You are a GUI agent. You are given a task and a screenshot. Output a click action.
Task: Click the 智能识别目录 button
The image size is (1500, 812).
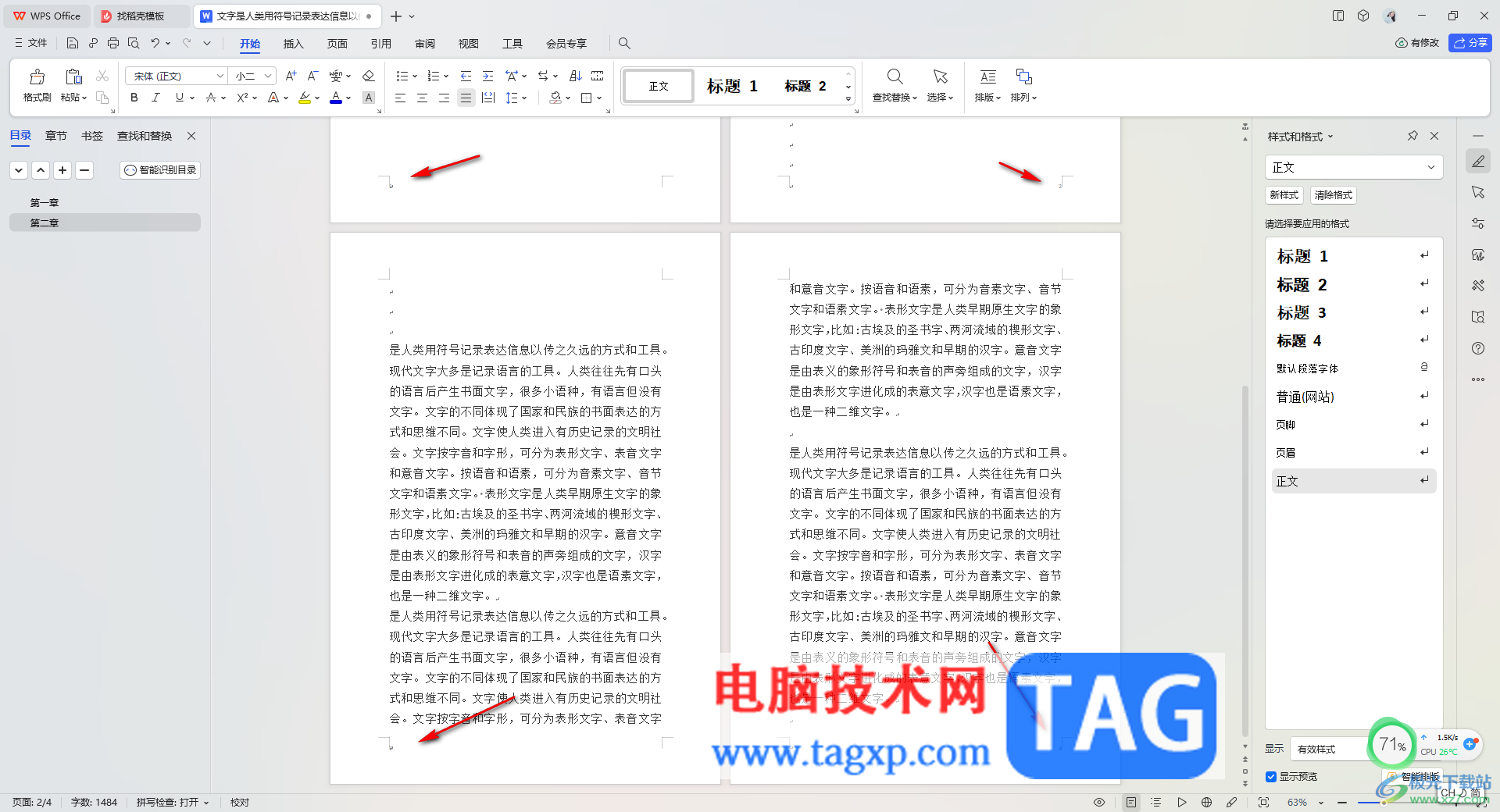pyautogui.click(x=160, y=169)
